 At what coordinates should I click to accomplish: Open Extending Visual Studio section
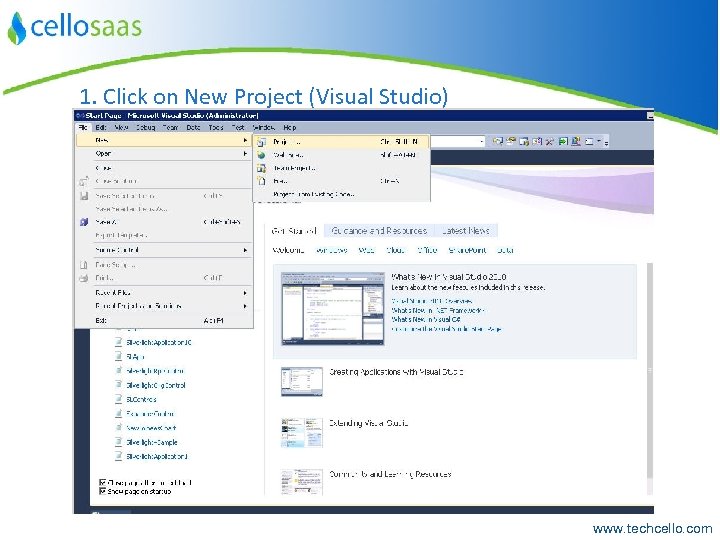pos(369,423)
